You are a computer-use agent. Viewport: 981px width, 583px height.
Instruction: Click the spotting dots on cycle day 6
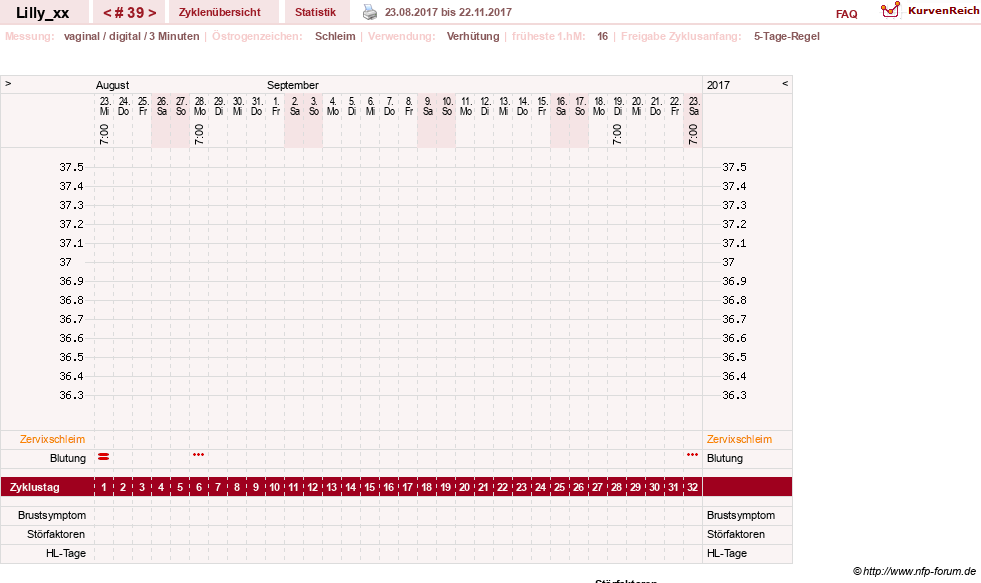(198, 455)
